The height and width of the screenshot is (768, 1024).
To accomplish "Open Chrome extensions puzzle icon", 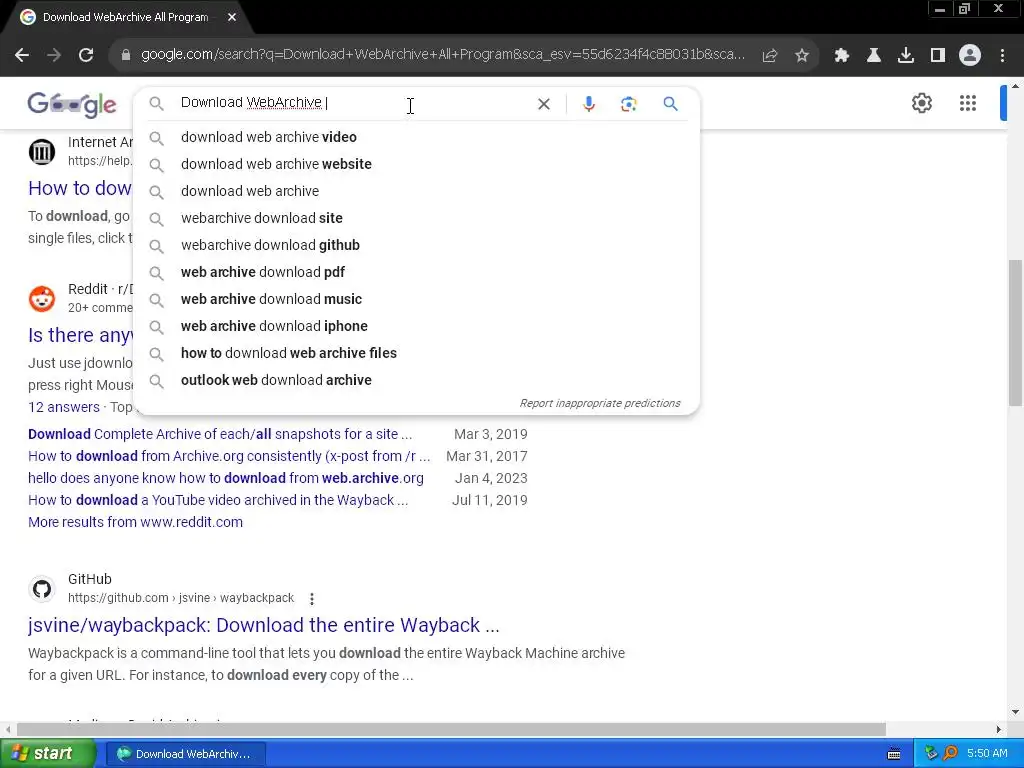I will click(x=842, y=56).
